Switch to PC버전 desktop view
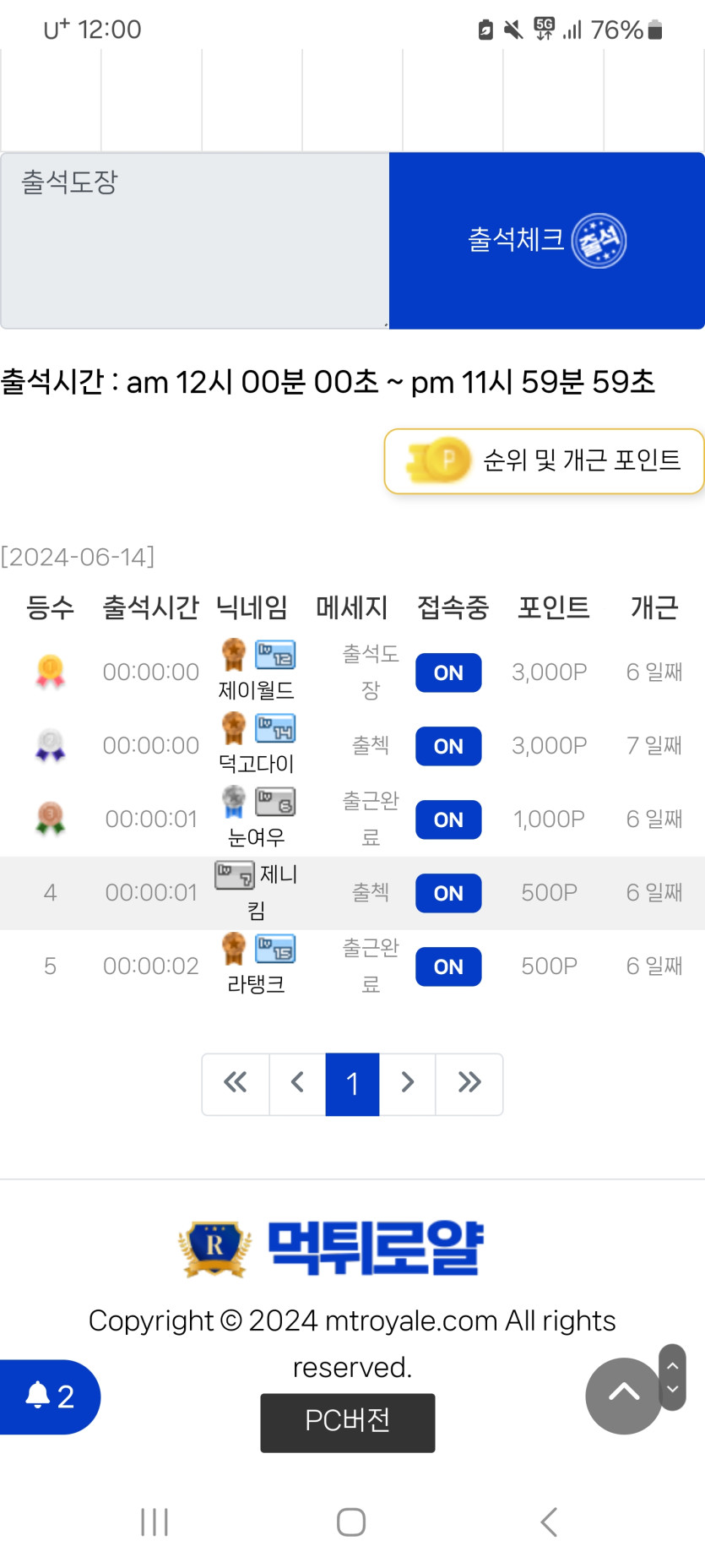This screenshot has width=705, height=1568. (347, 1422)
